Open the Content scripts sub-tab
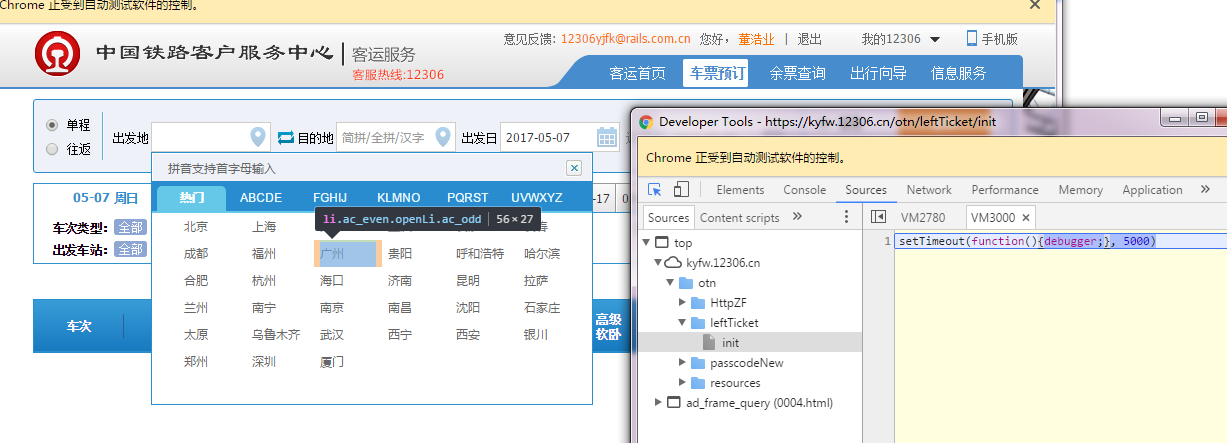This screenshot has height=443, width=1227. 740,217
